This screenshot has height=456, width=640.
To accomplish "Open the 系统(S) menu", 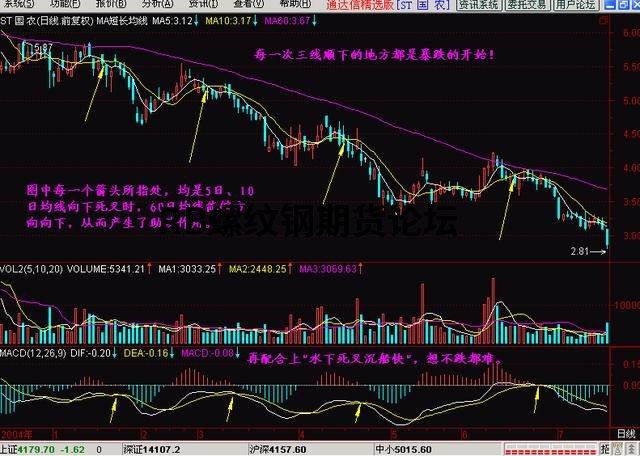I will click(x=18, y=4).
